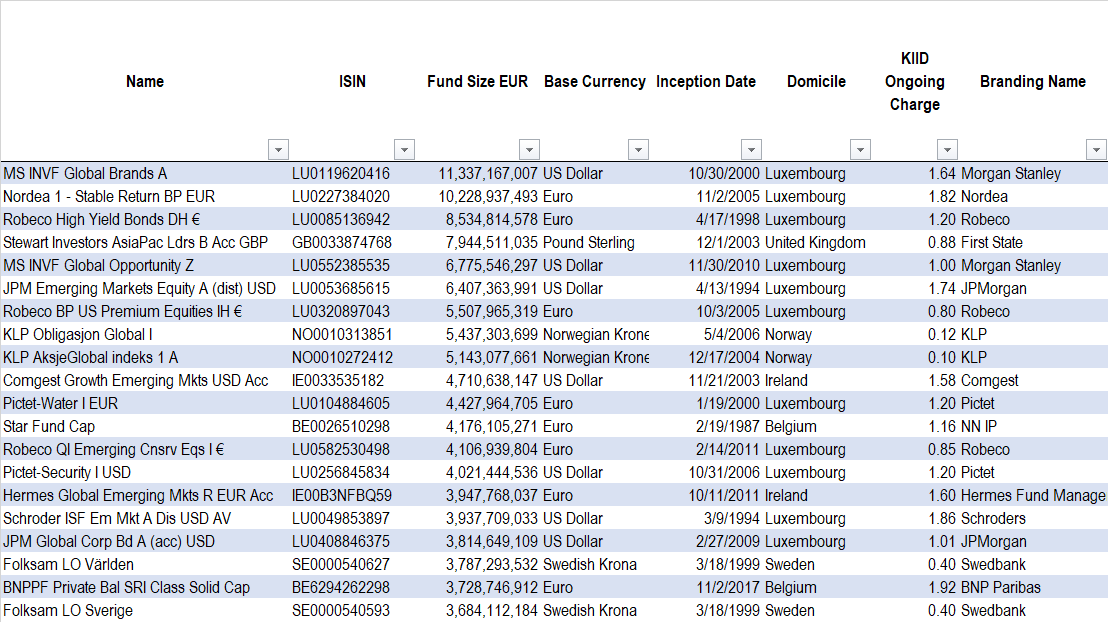Click the Hermes Fund Manager branding cell
The width and height of the screenshot is (1108, 622).
coord(1032,496)
